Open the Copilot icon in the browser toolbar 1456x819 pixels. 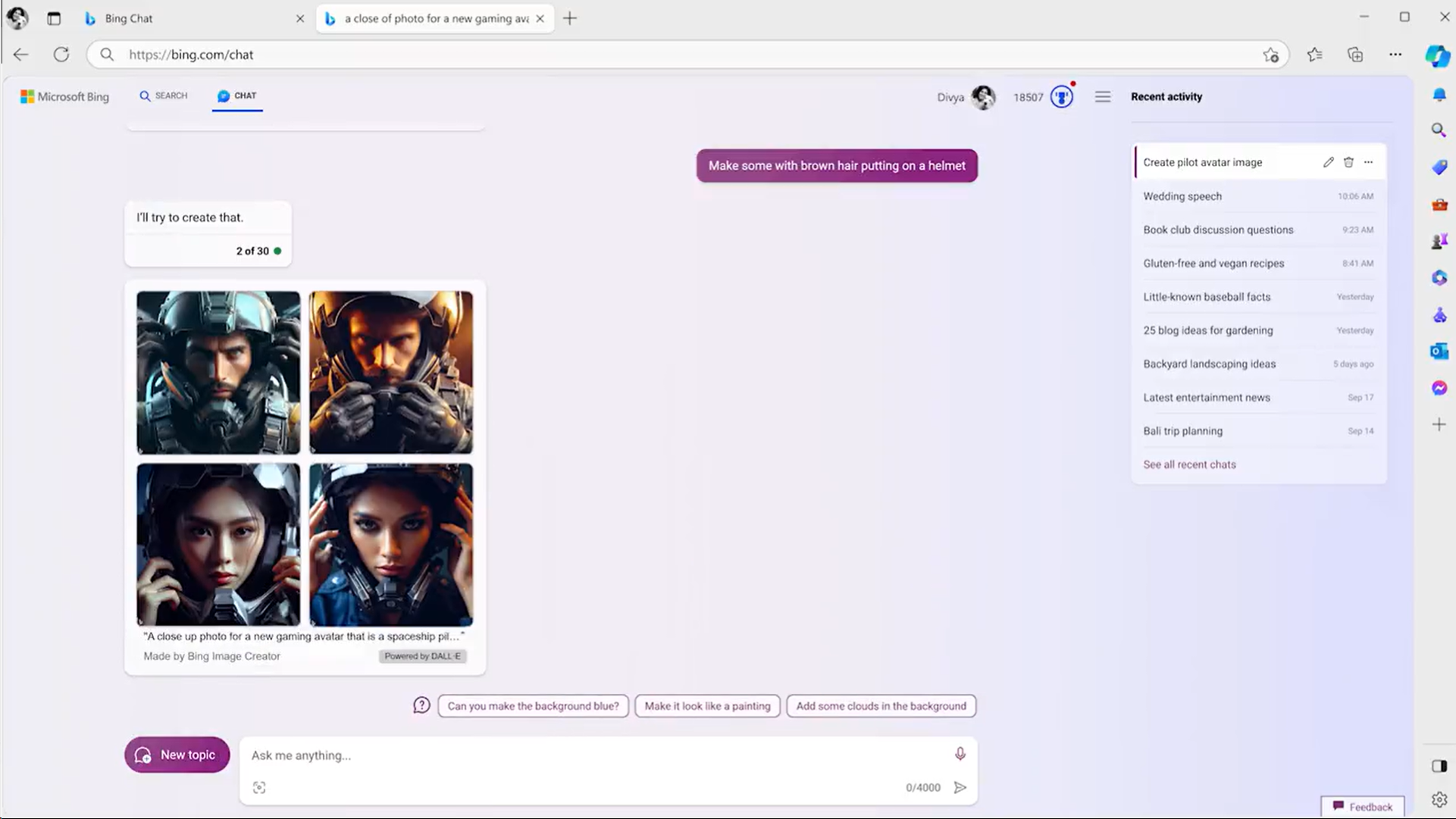coord(1437,55)
